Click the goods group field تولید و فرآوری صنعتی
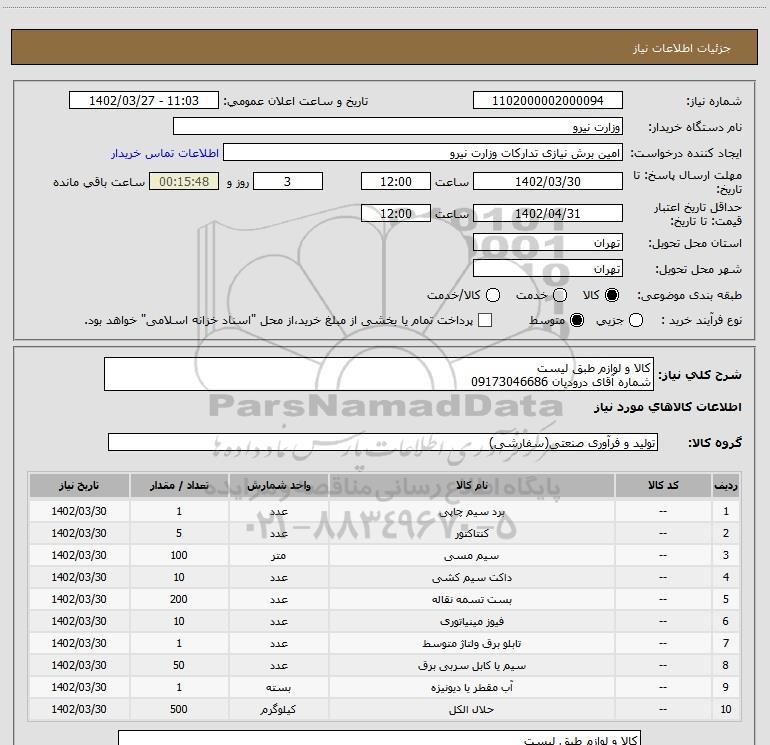770x745 pixels. tap(383, 442)
